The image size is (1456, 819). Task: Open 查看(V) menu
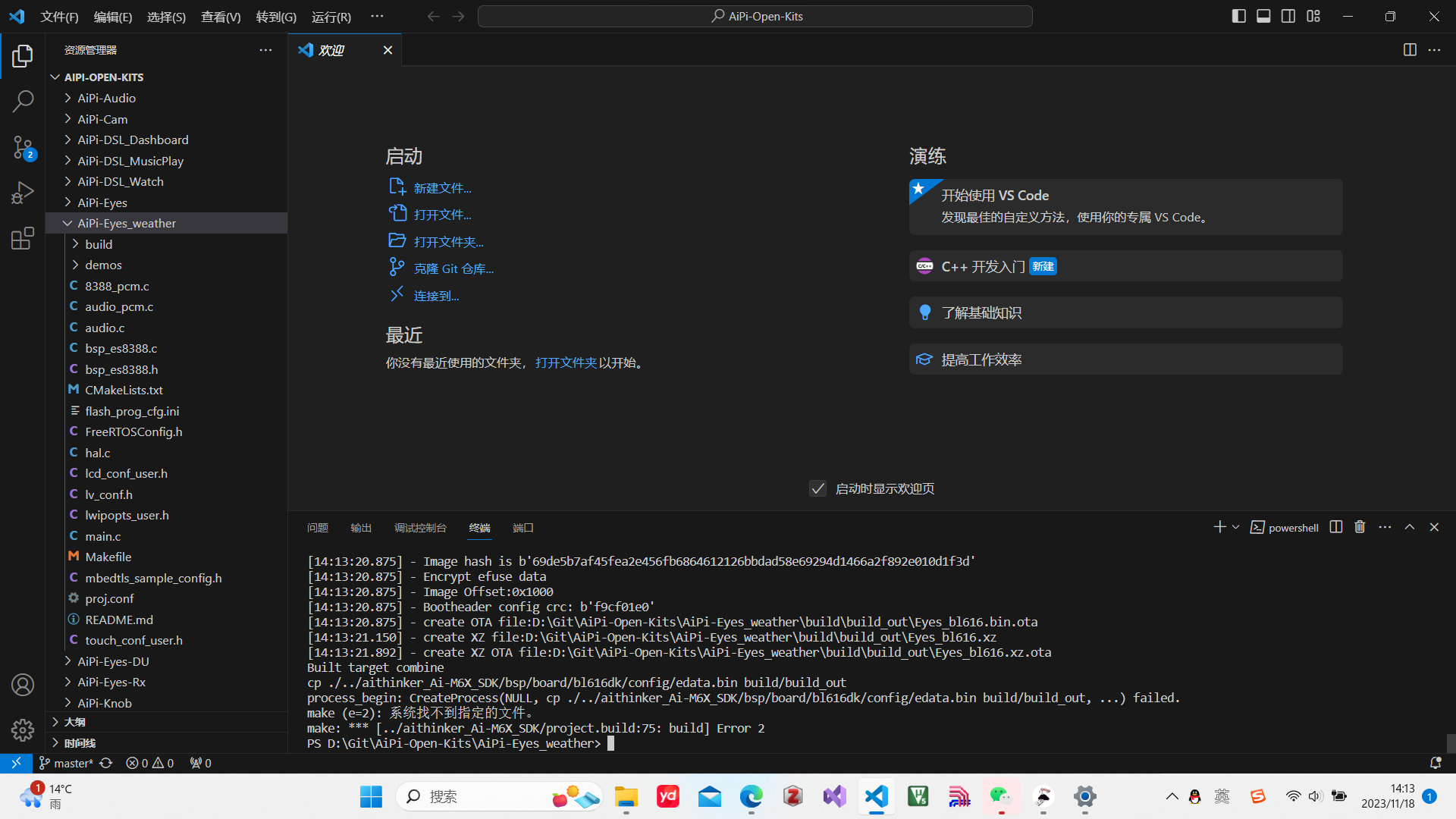(221, 17)
